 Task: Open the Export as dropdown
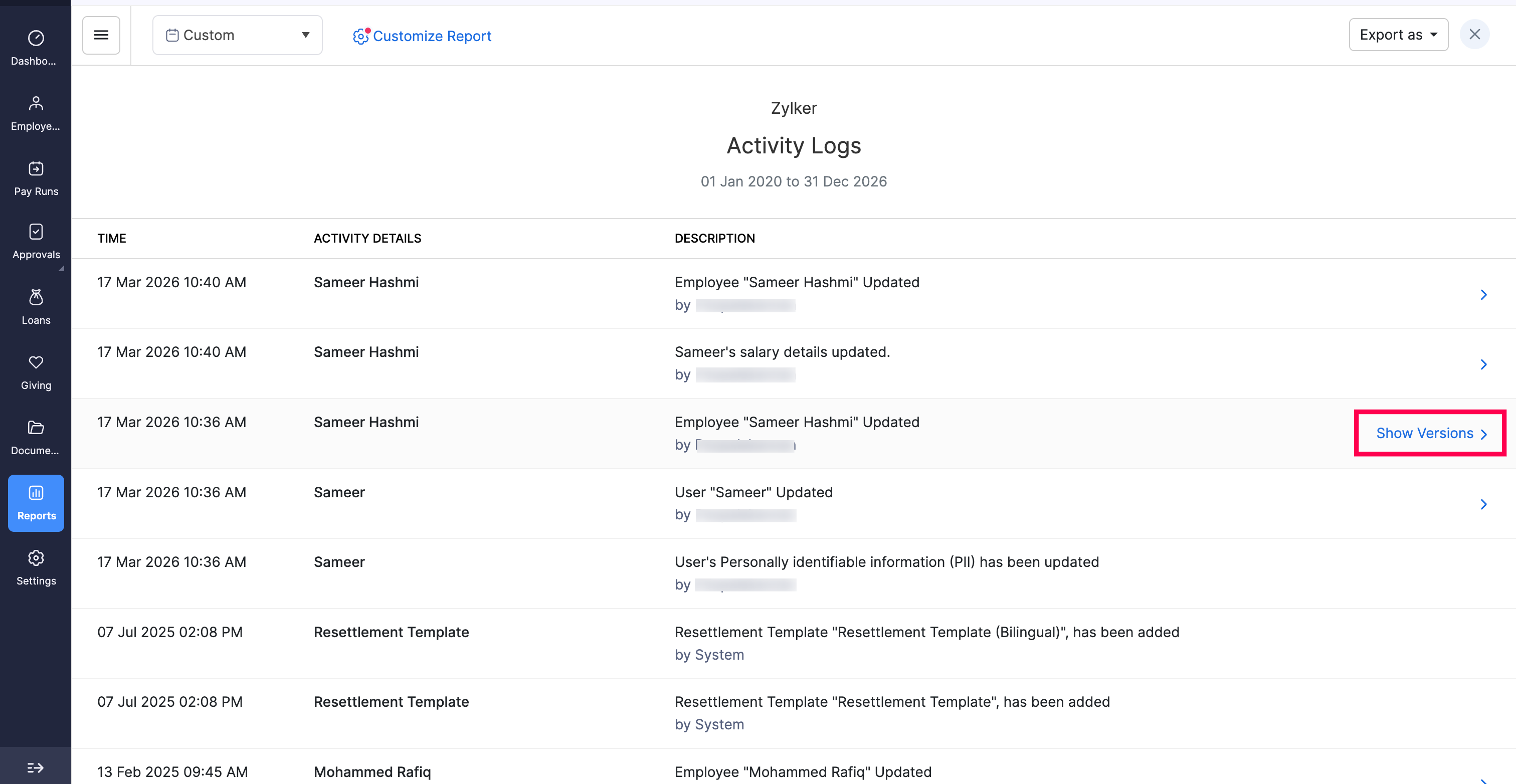[1398, 35]
